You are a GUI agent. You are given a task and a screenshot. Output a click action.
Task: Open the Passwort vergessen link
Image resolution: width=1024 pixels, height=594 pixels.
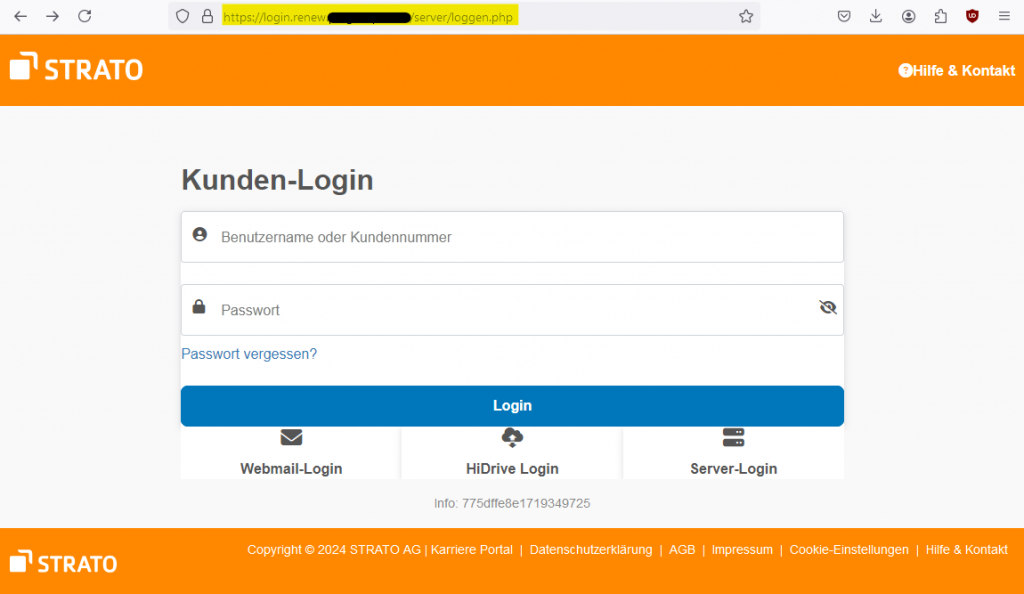[248, 354]
